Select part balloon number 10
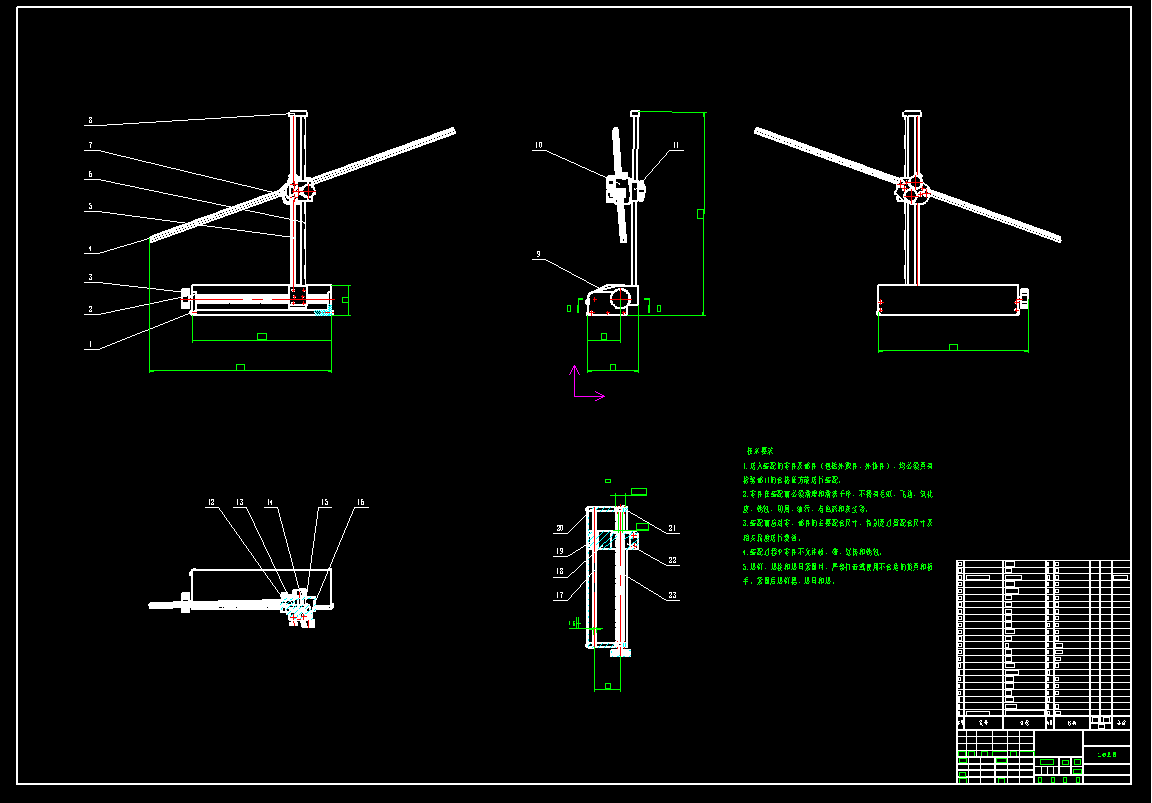Image resolution: width=1152 pixels, height=803 pixels. [539, 145]
